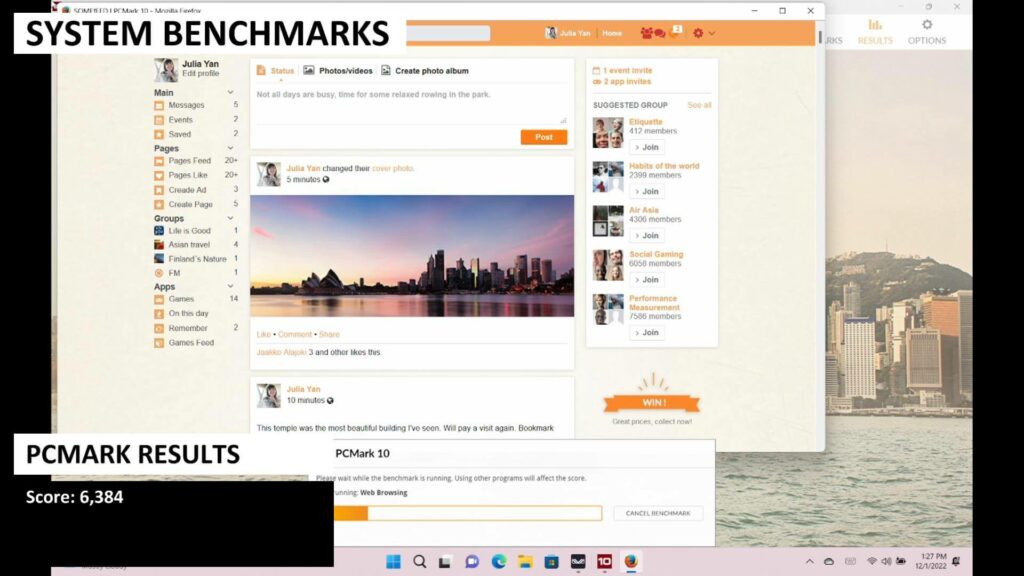This screenshot has height=576, width=1024.
Task: Click the benchmark progress bar
Action: point(468,513)
